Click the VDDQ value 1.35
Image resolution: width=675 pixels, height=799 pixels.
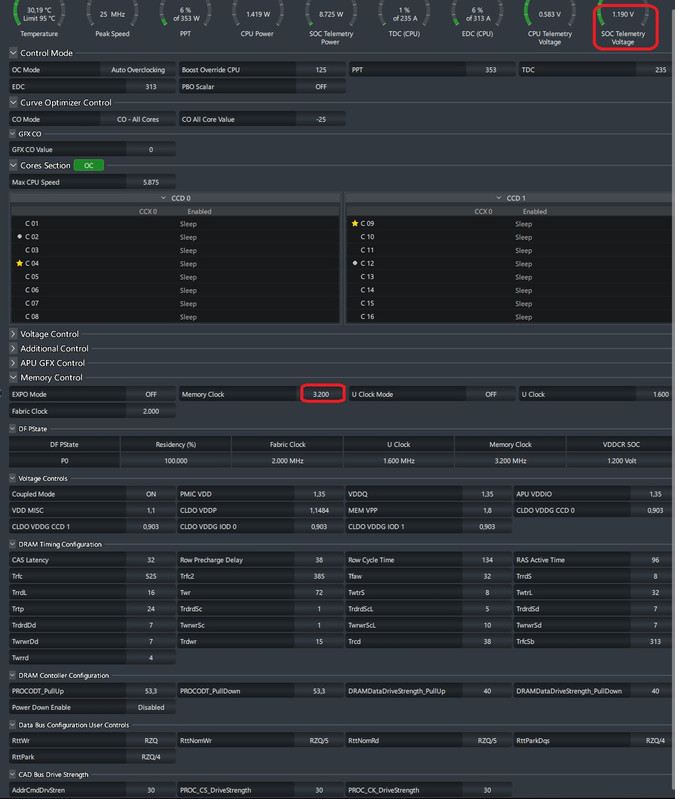487,494
